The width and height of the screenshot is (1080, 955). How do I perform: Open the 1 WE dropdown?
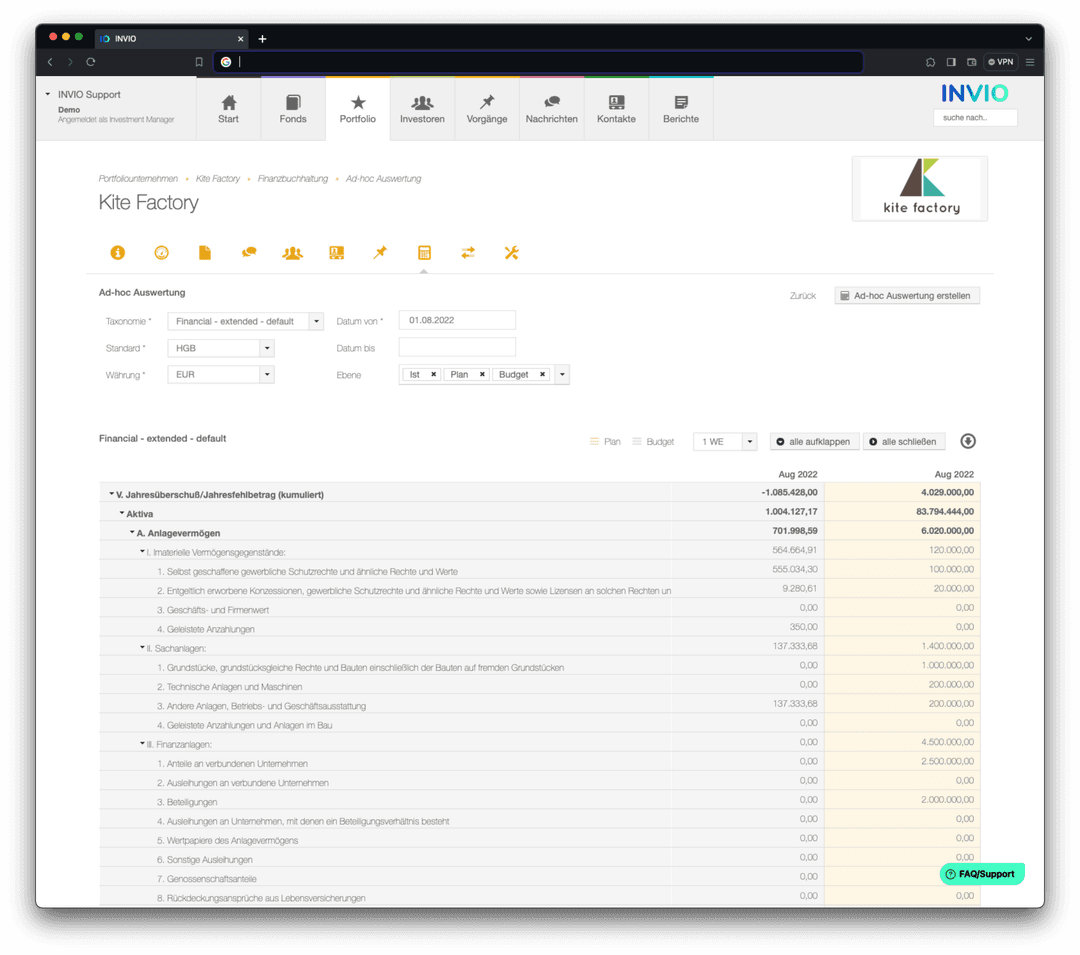click(724, 441)
